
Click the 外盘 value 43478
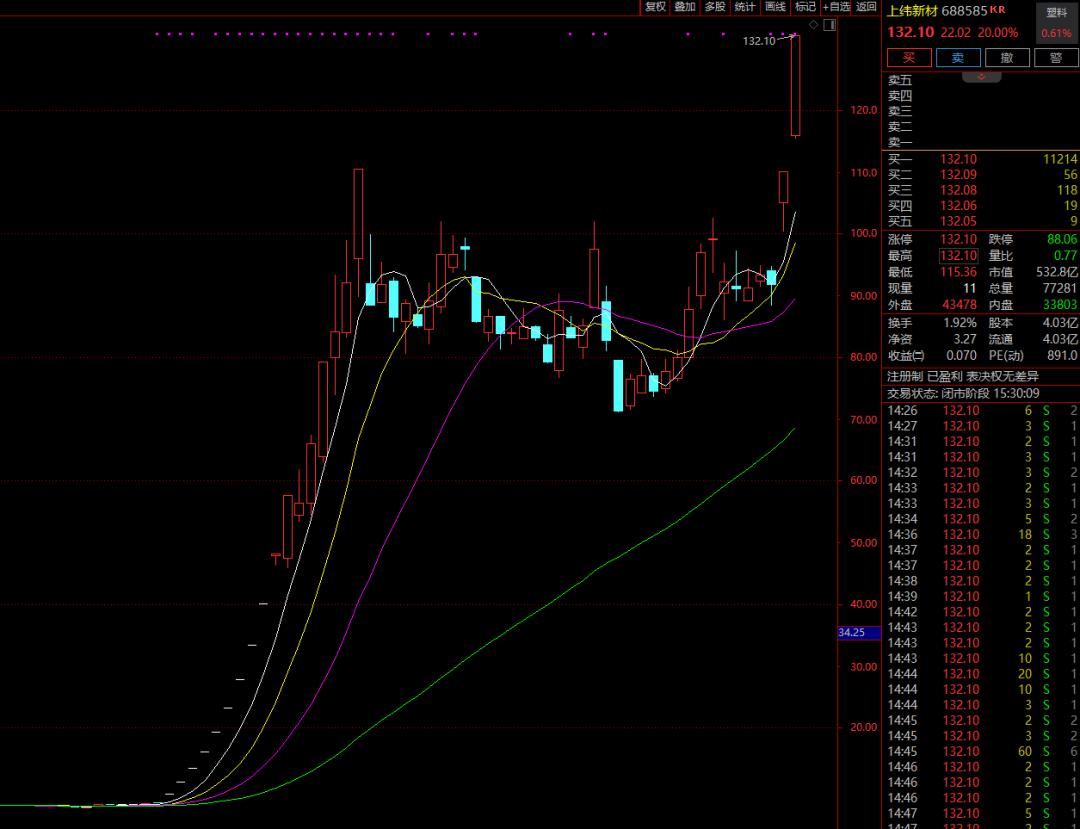tap(958, 304)
